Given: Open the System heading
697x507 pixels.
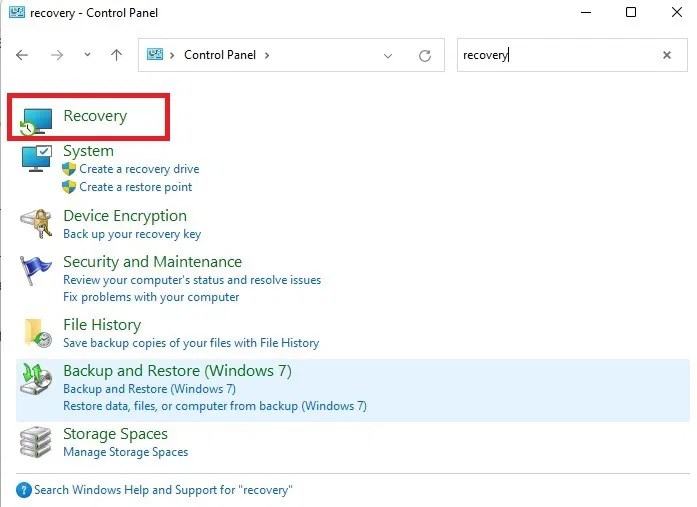Looking at the screenshot, I should (x=88, y=151).
